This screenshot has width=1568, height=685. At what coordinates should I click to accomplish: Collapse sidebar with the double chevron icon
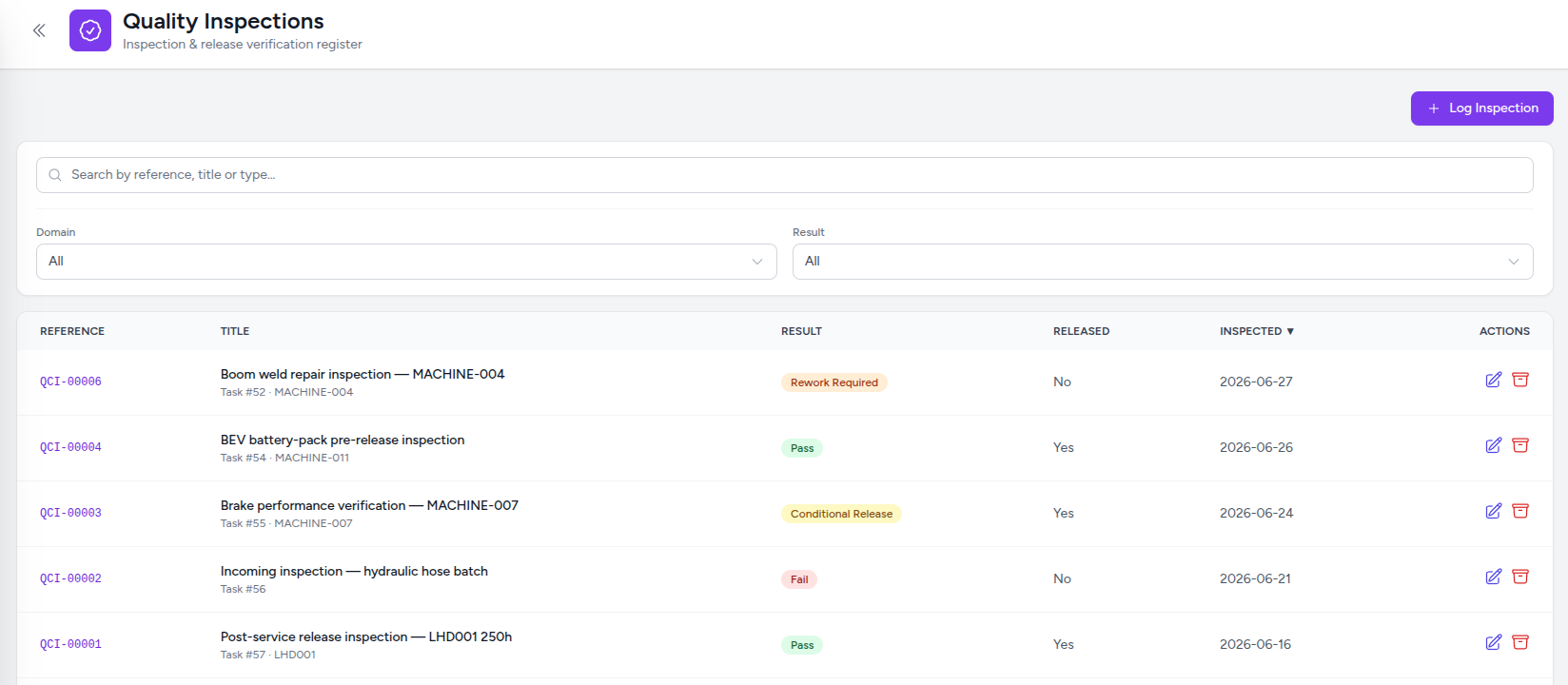(39, 30)
